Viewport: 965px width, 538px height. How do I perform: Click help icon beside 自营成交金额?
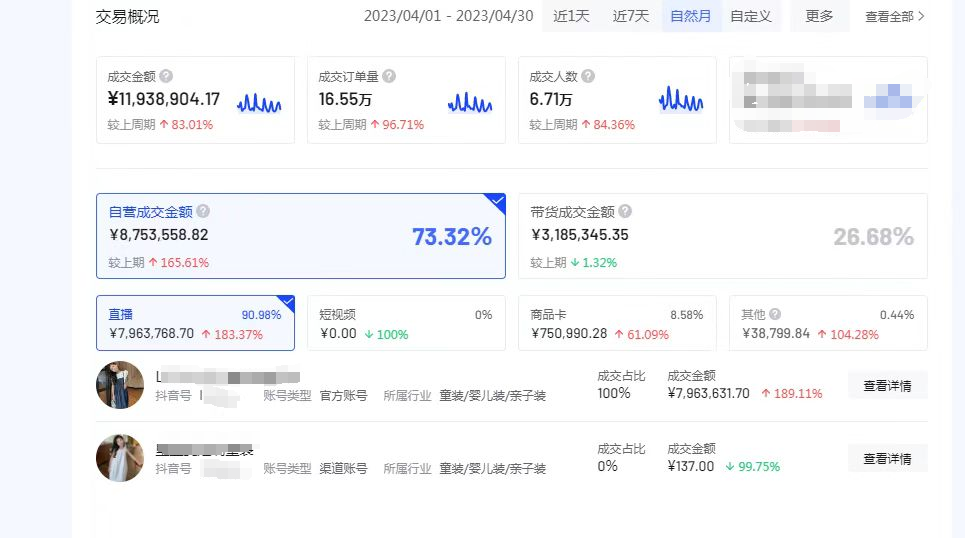tap(203, 211)
